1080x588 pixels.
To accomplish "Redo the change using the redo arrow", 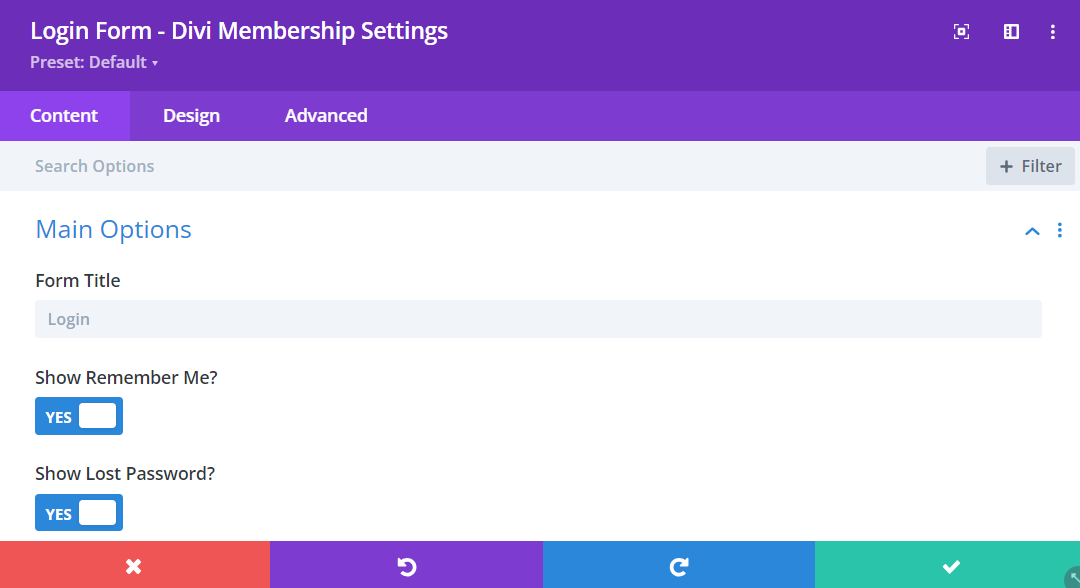I will [678, 565].
